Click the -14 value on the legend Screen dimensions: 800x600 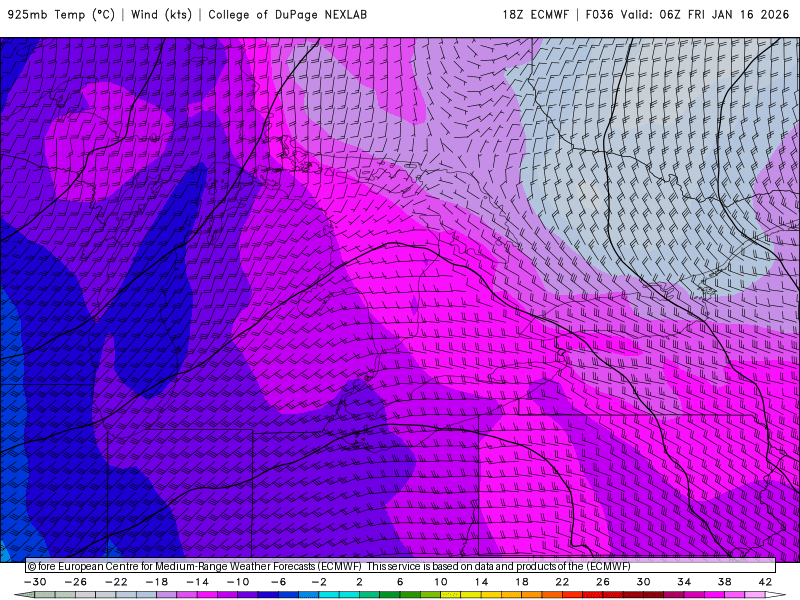(197, 582)
